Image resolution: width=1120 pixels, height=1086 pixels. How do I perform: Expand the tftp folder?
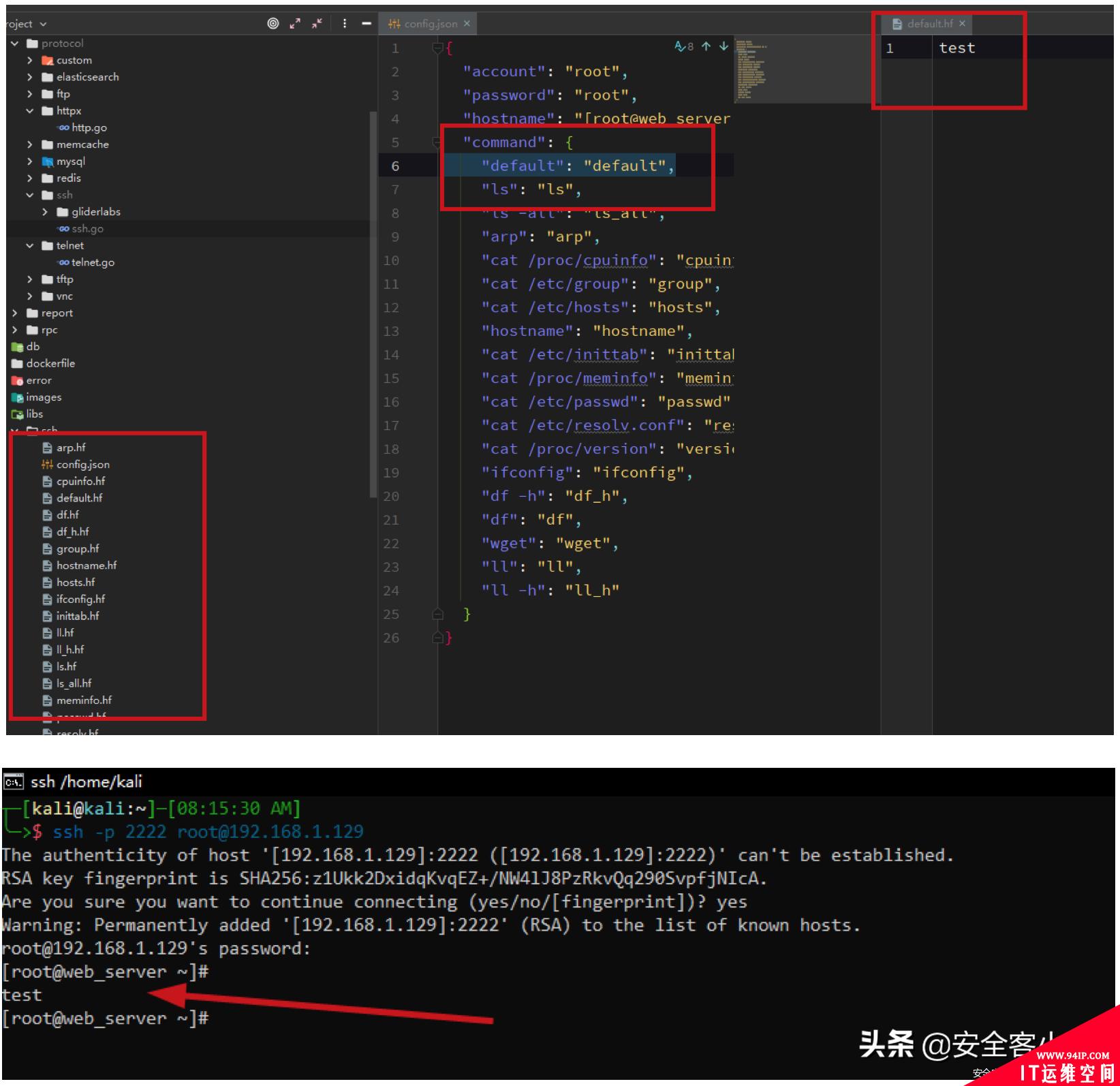point(30,279)
